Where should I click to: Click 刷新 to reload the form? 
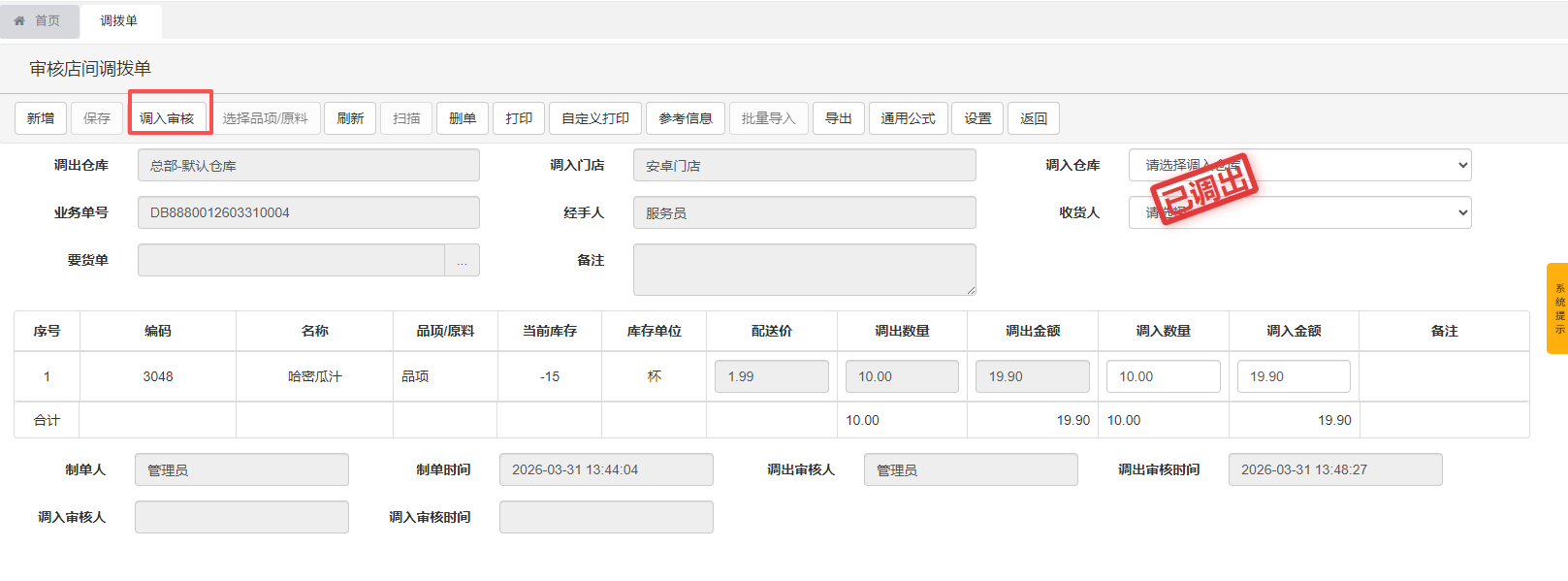point(350,118)
